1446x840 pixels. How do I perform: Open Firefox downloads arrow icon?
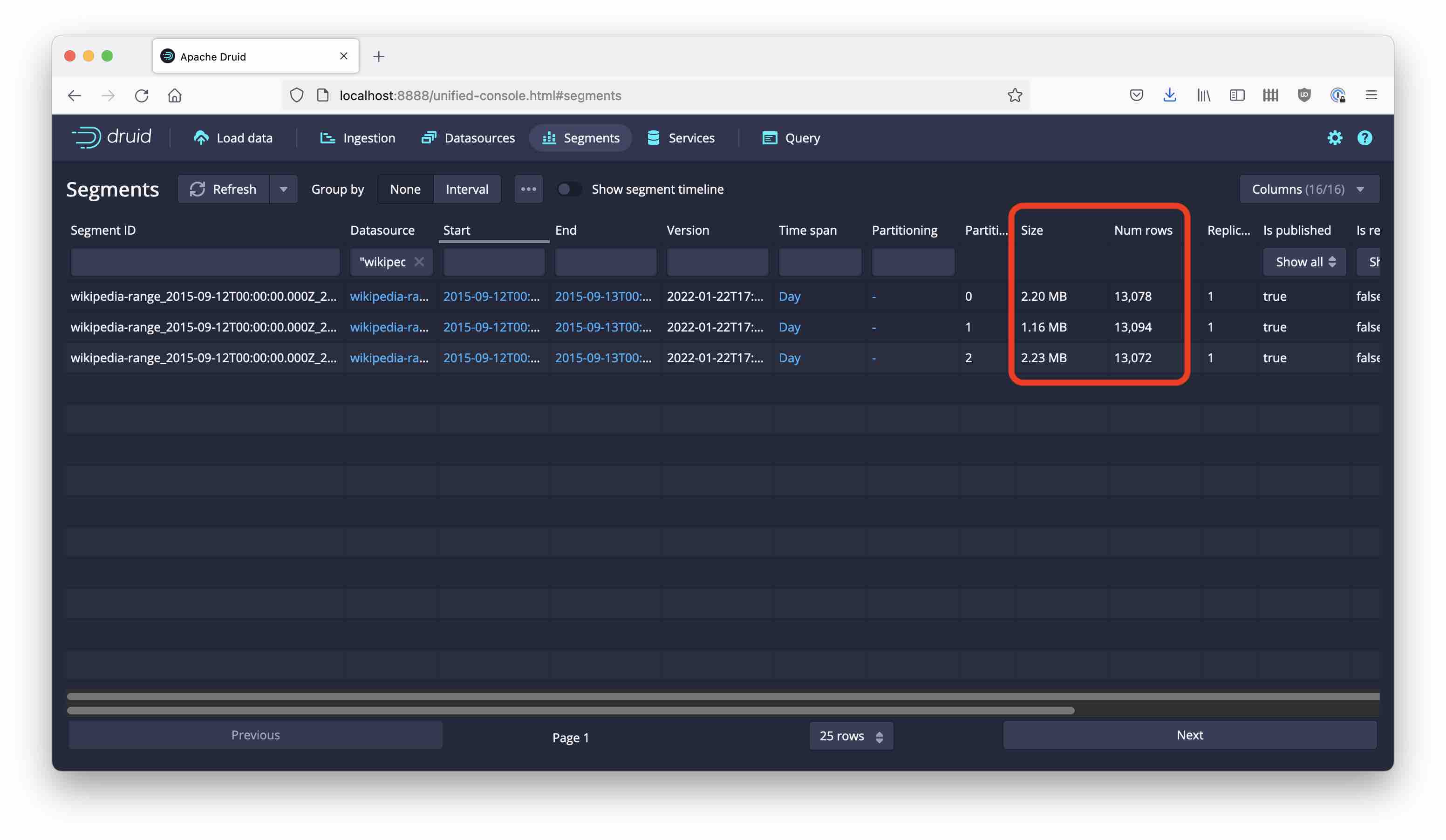point(1169,95)
